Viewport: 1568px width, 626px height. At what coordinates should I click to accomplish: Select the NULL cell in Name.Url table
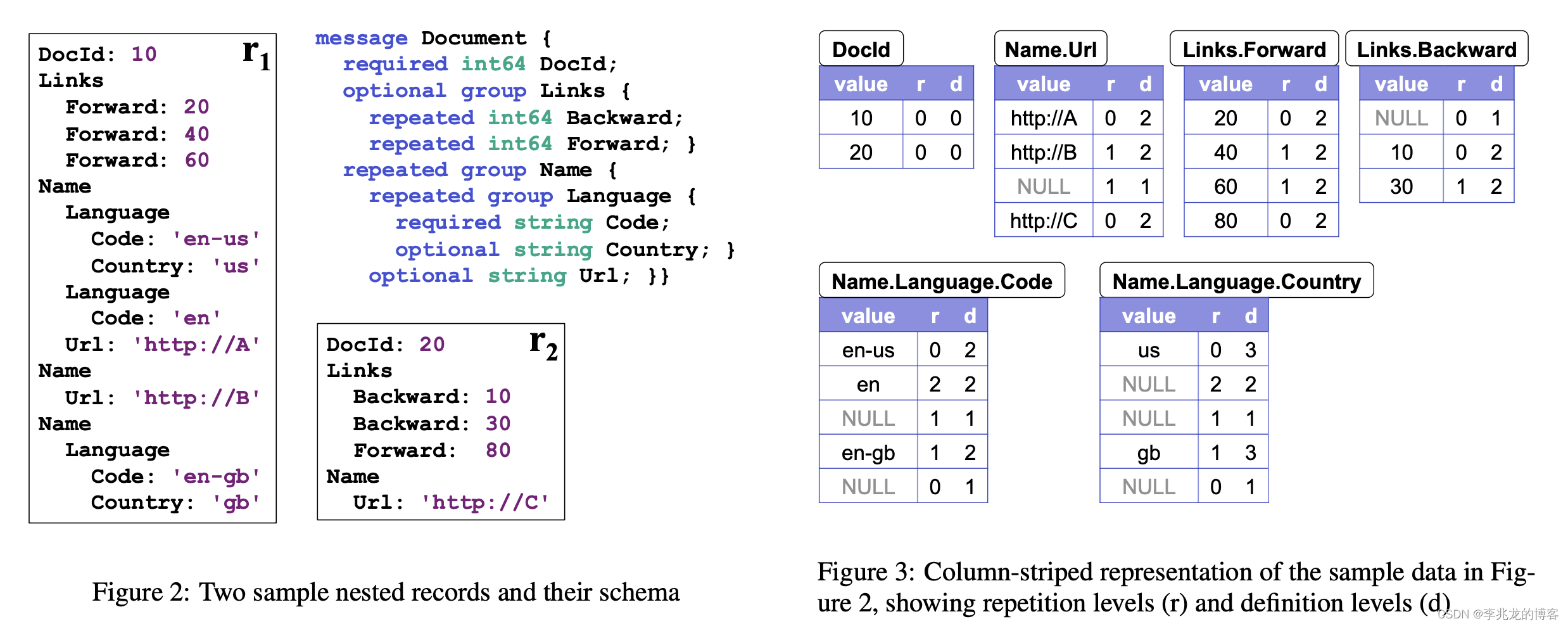coord(1044,186)
